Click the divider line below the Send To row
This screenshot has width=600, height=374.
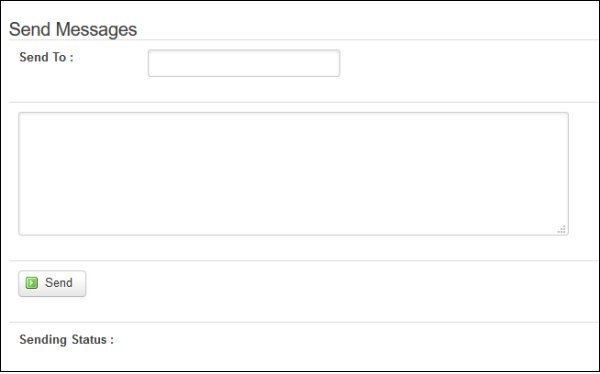tap(303, 102)
